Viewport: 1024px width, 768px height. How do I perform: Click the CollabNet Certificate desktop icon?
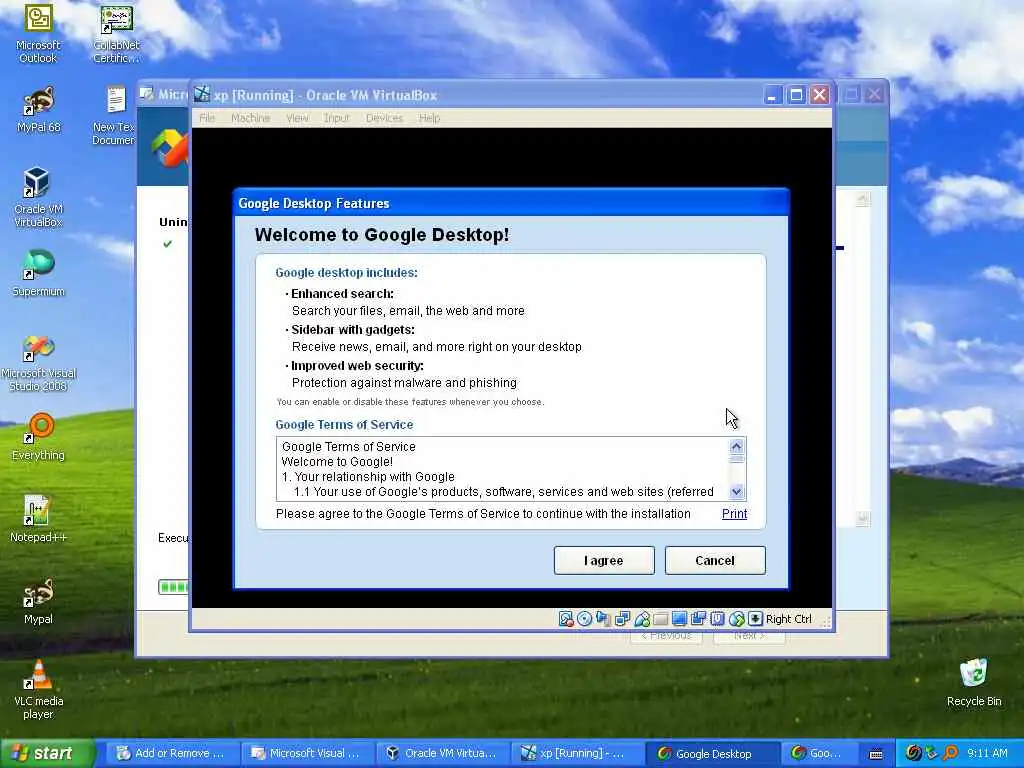[x=116, y=33]
